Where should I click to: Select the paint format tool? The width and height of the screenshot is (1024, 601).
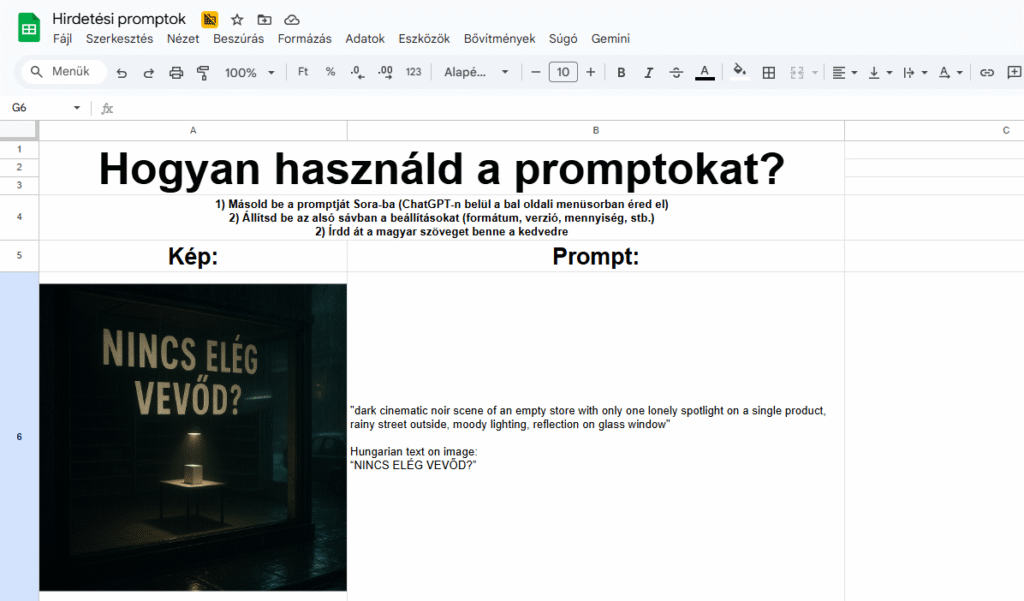(x=204, y=73)
